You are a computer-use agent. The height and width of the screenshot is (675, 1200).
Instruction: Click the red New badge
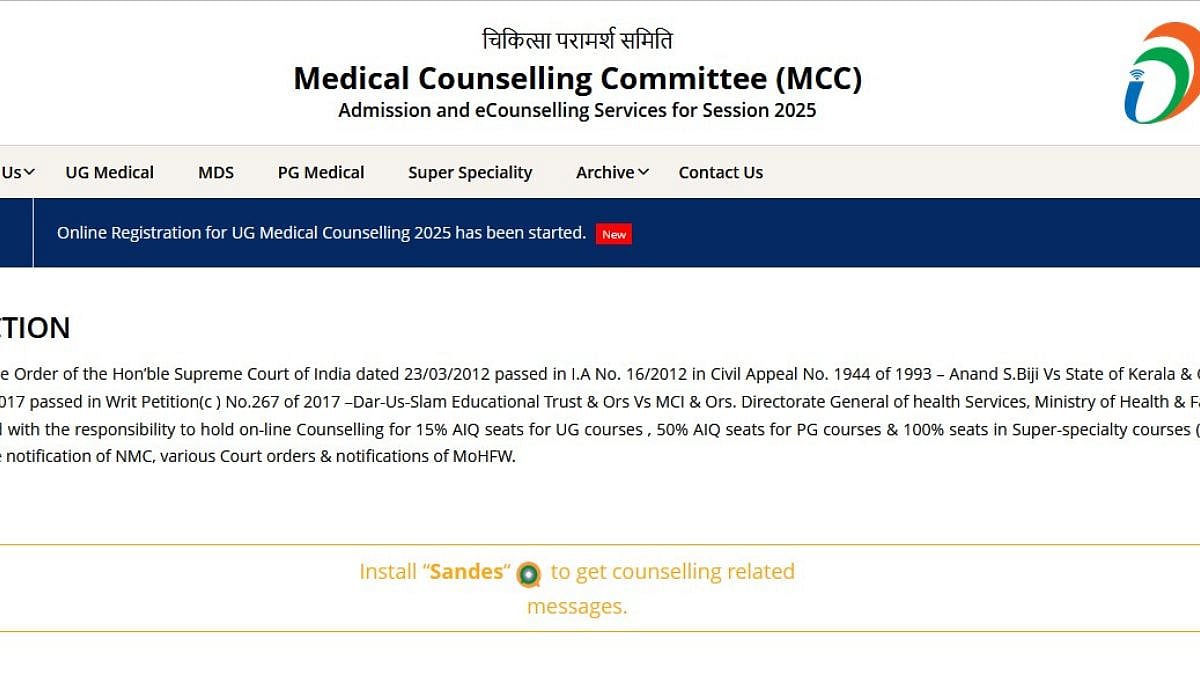coord(613,234)
